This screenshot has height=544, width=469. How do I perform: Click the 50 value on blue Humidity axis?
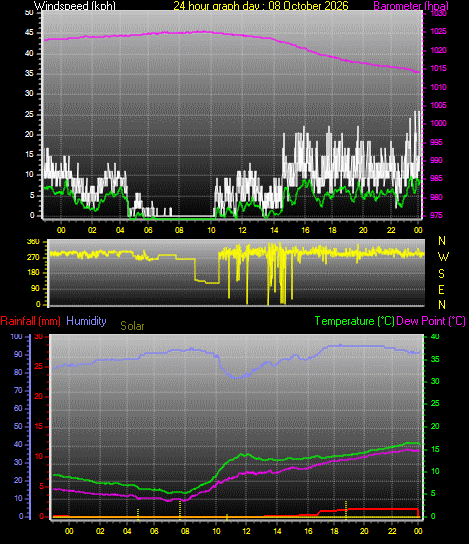click(x=18, y=426)
